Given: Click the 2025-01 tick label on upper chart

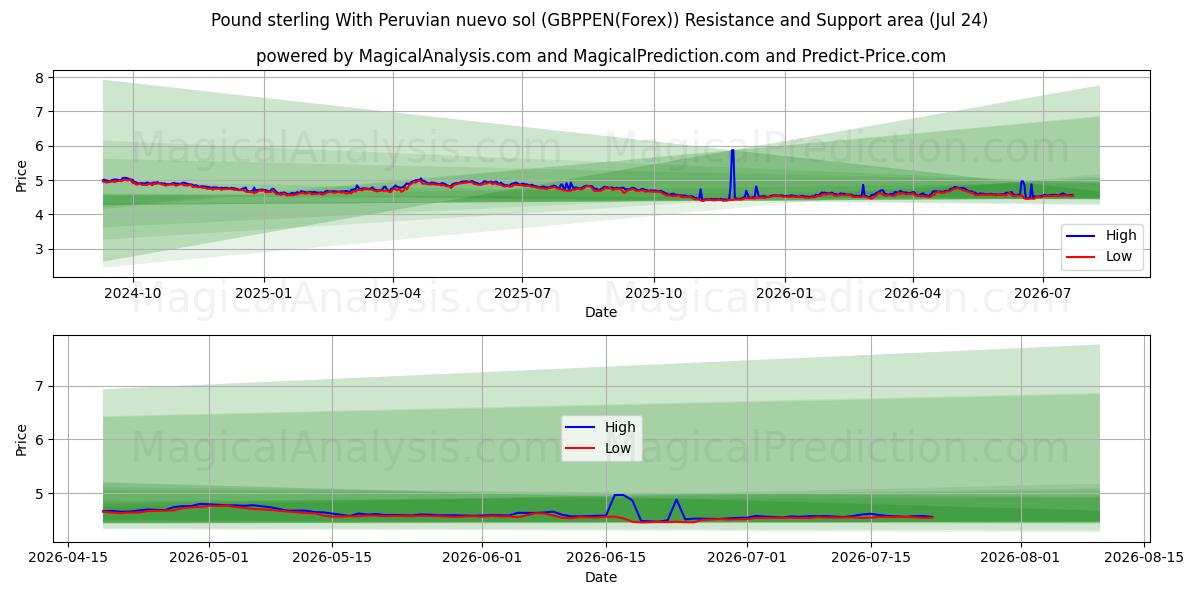Looking at the screenshot, I should coord(264,294).
